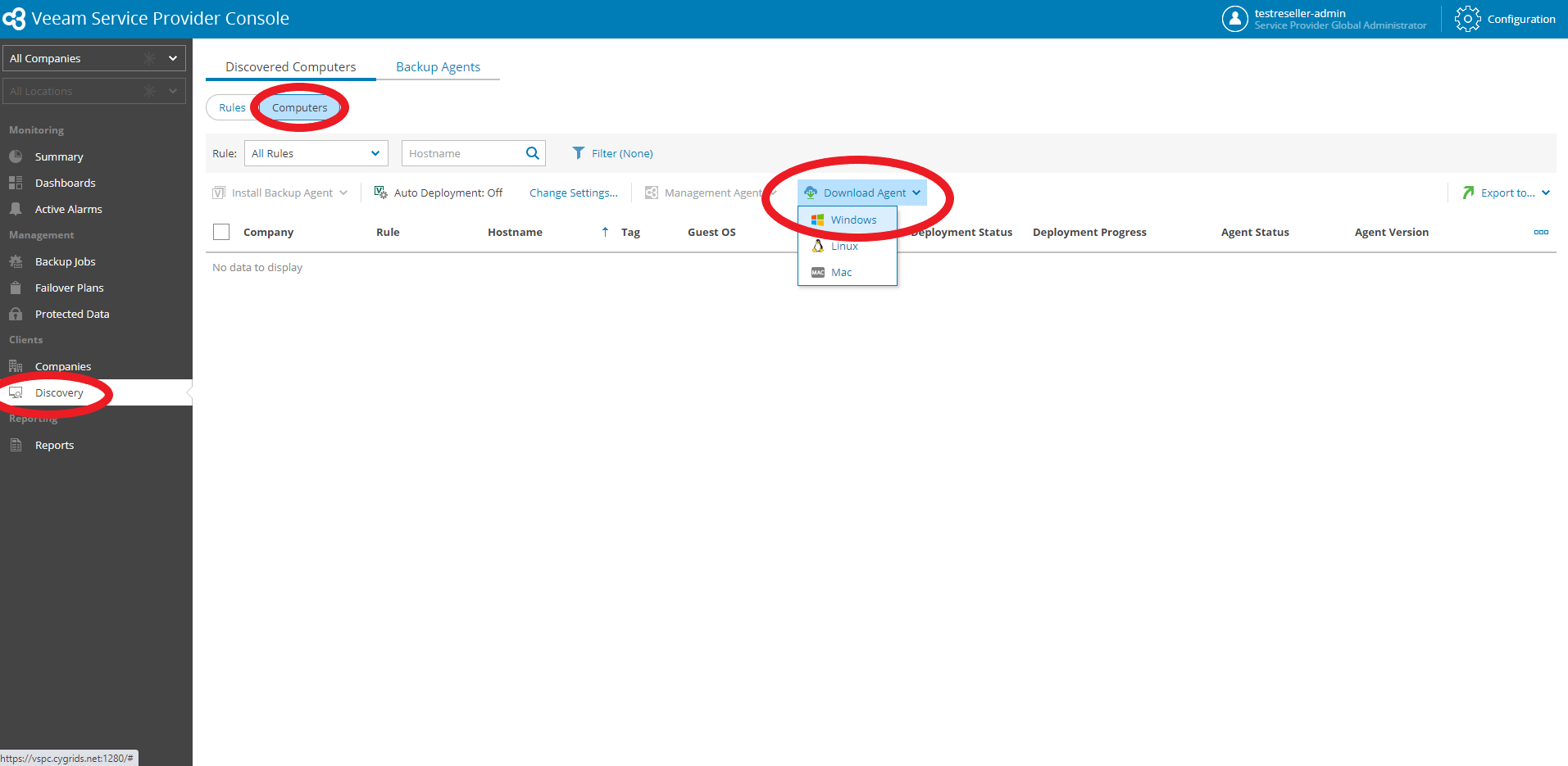Image resolution: width=1568 pixels, height=766 pixels.
Task: Choose Linux from Download Agent menu
Action: pyautogui.click(x=848, y=246)
